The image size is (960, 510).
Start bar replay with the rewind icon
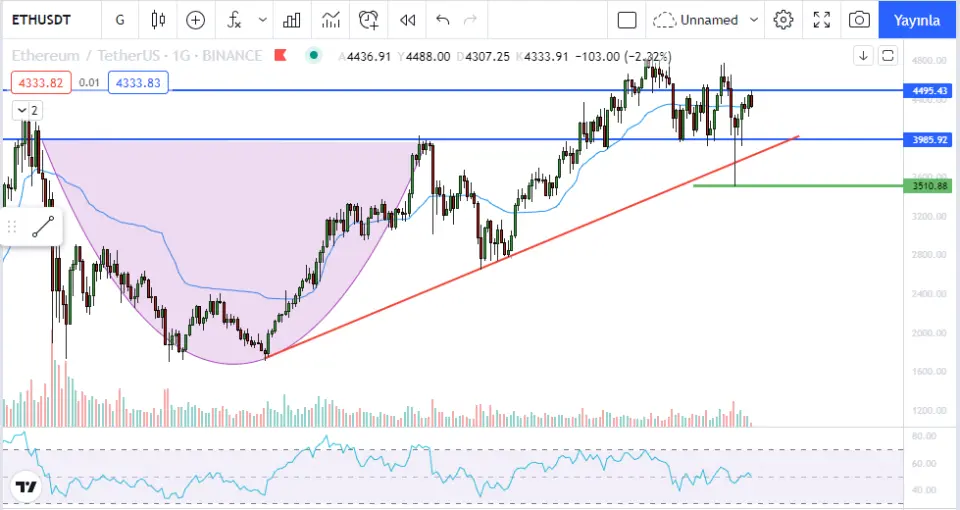tap(407, 20)
